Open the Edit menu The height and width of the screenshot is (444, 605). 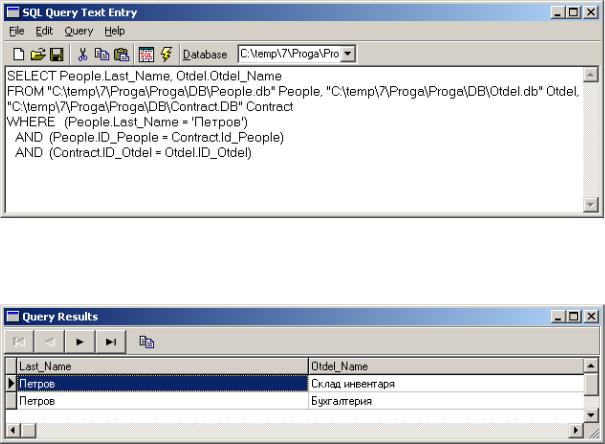tap(44, 31)
